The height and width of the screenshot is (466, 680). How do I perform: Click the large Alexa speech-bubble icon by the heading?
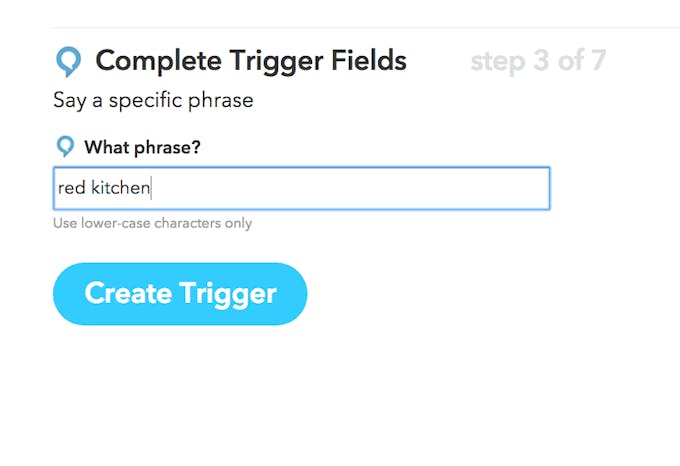(69, 62)
